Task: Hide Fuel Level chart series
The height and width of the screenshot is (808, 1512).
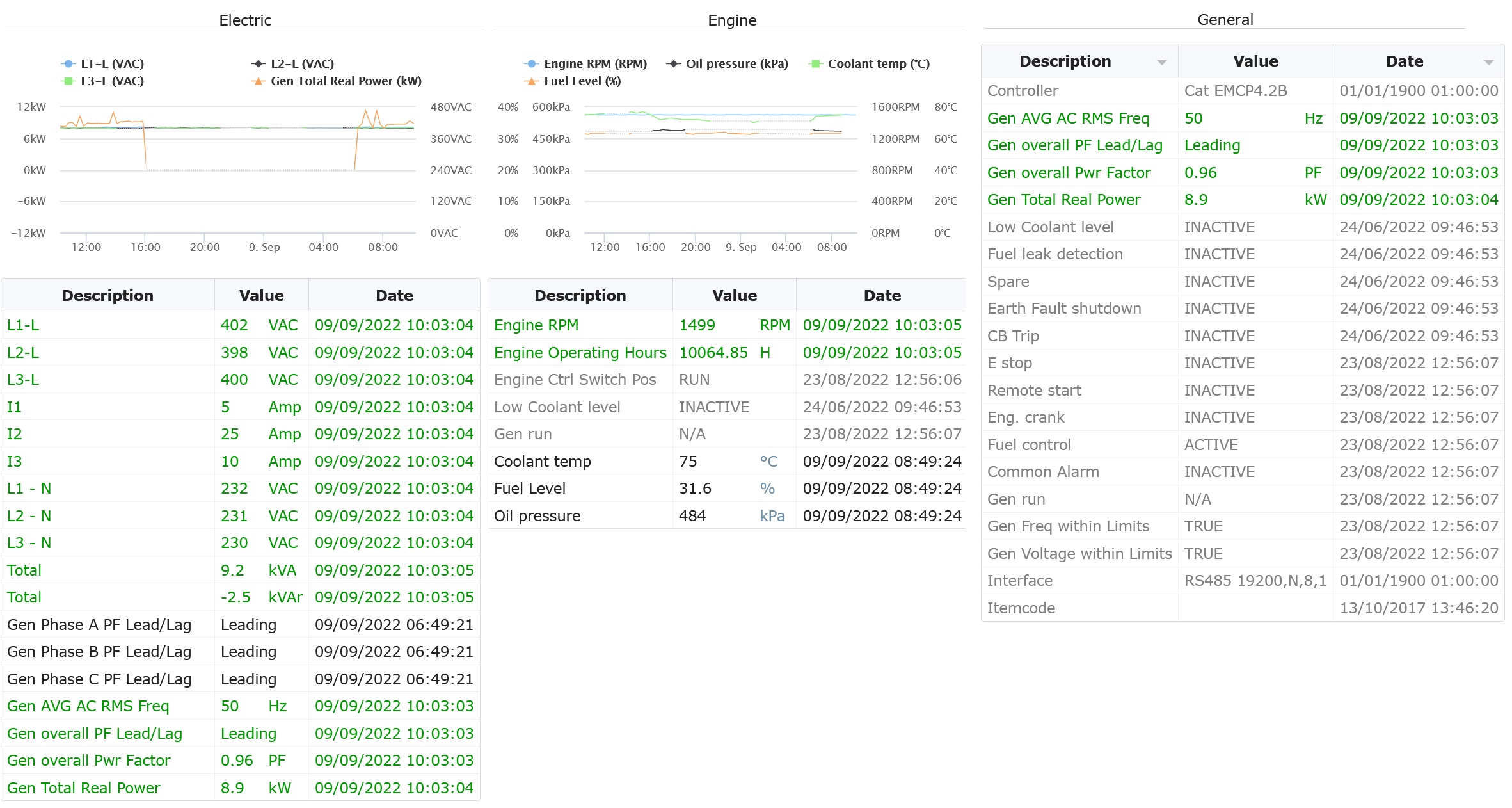Action: 582,81
